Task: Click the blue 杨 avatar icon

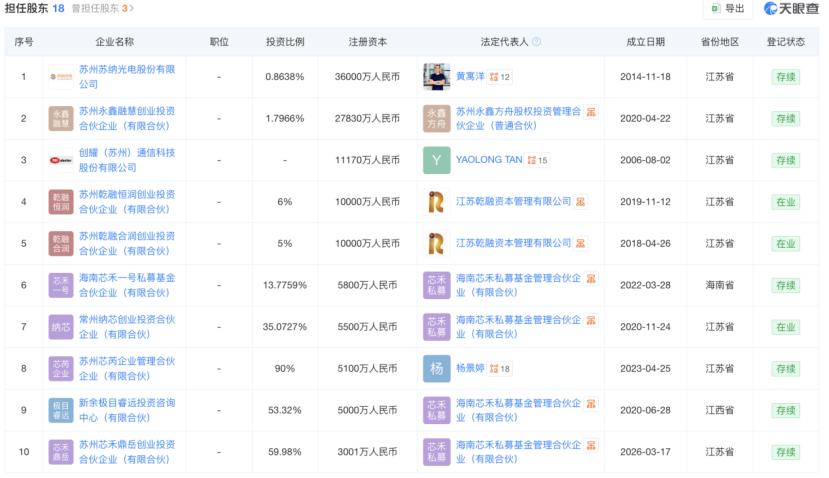Action: pyautogui.click(x=437, y=369)
